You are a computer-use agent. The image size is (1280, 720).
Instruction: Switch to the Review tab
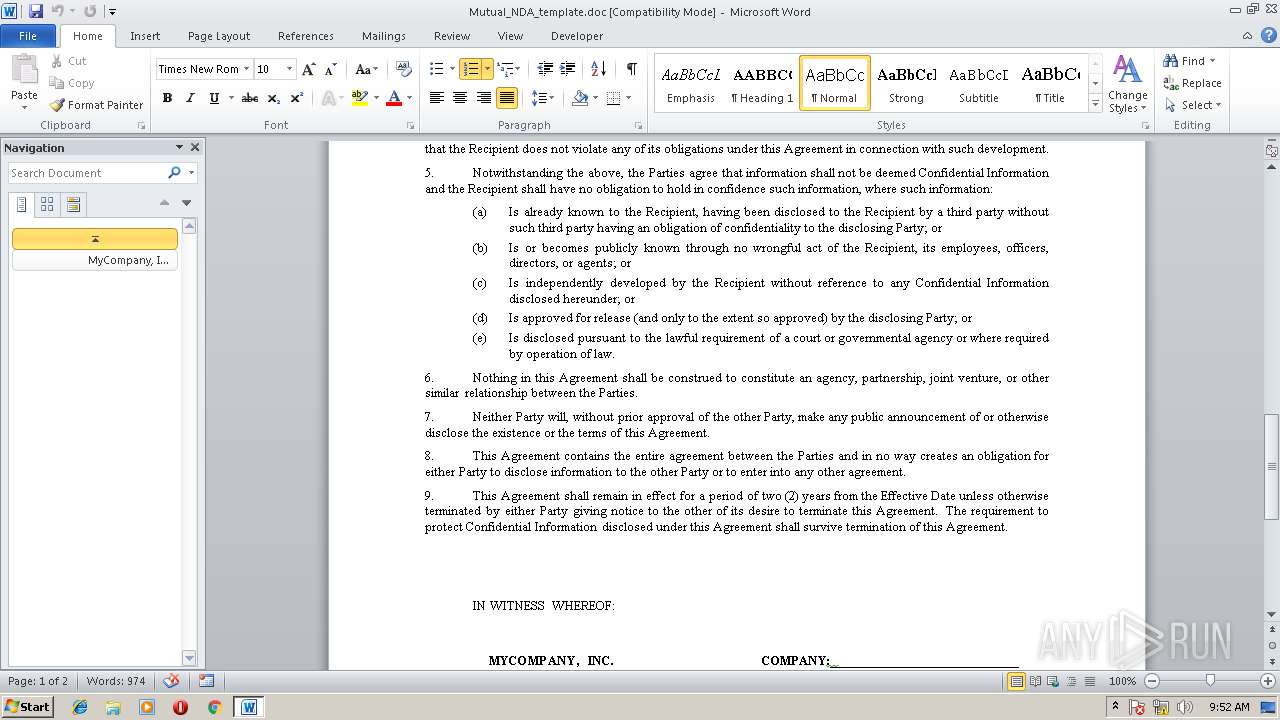pos(452,36)
